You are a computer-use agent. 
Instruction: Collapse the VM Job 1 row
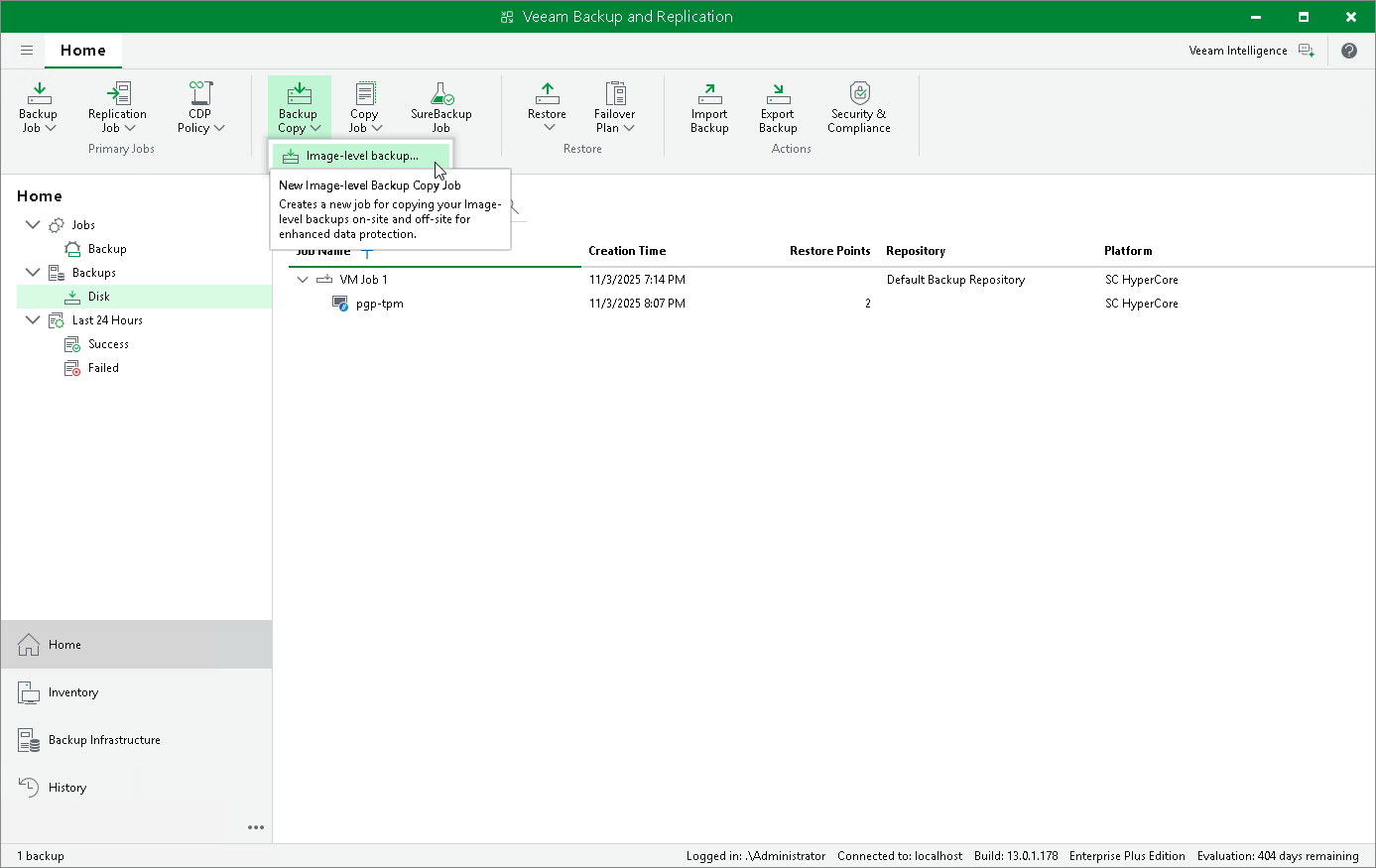(x=303, y=280)
